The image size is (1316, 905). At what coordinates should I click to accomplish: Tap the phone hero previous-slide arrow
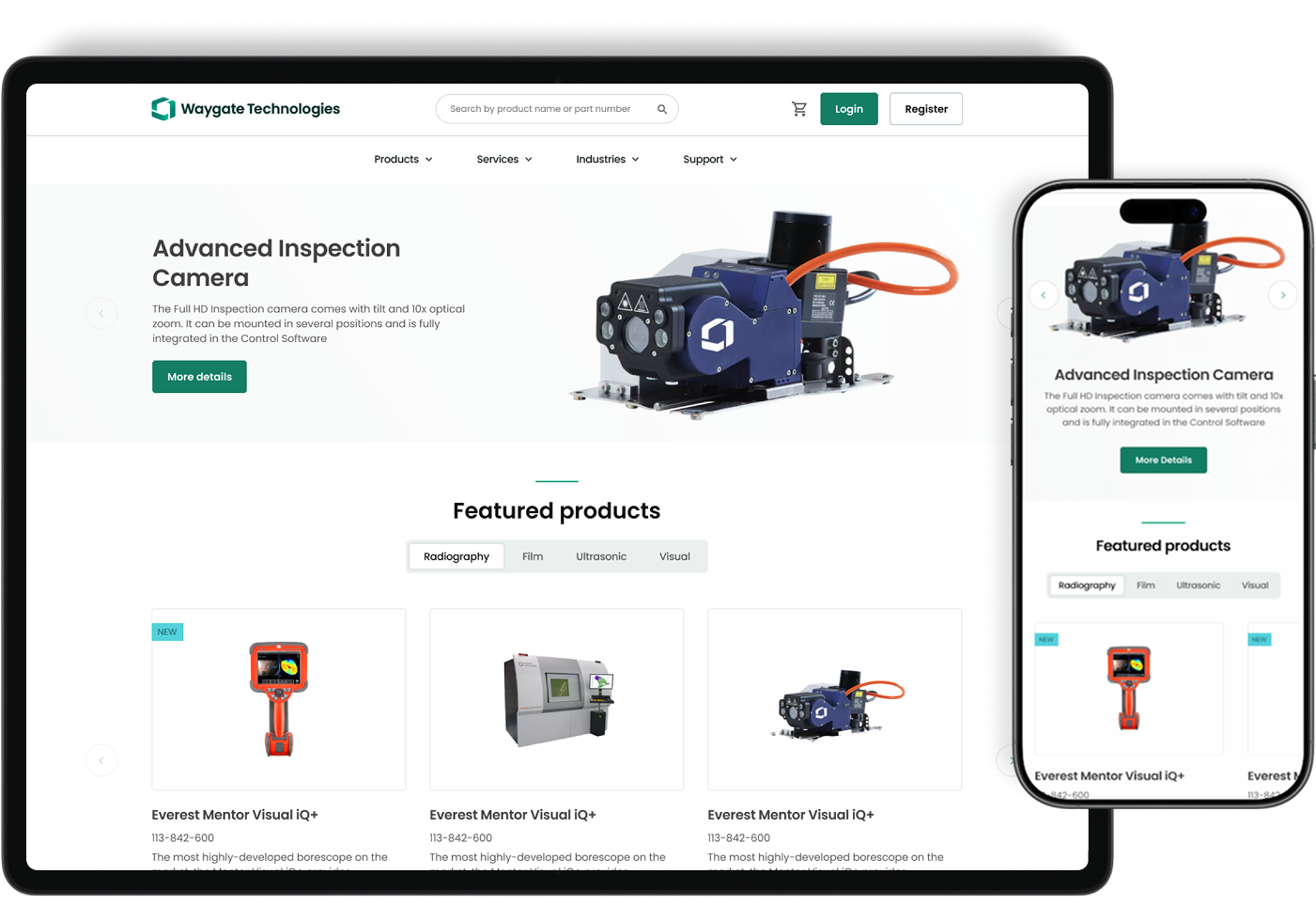(1044, 295)
